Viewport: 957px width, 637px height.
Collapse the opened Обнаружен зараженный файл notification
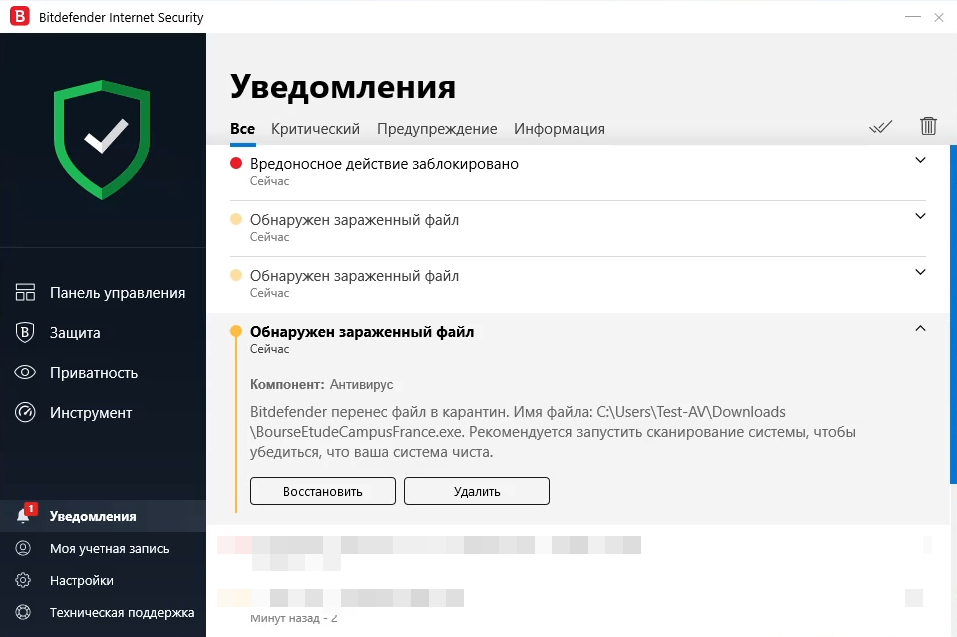920,328
